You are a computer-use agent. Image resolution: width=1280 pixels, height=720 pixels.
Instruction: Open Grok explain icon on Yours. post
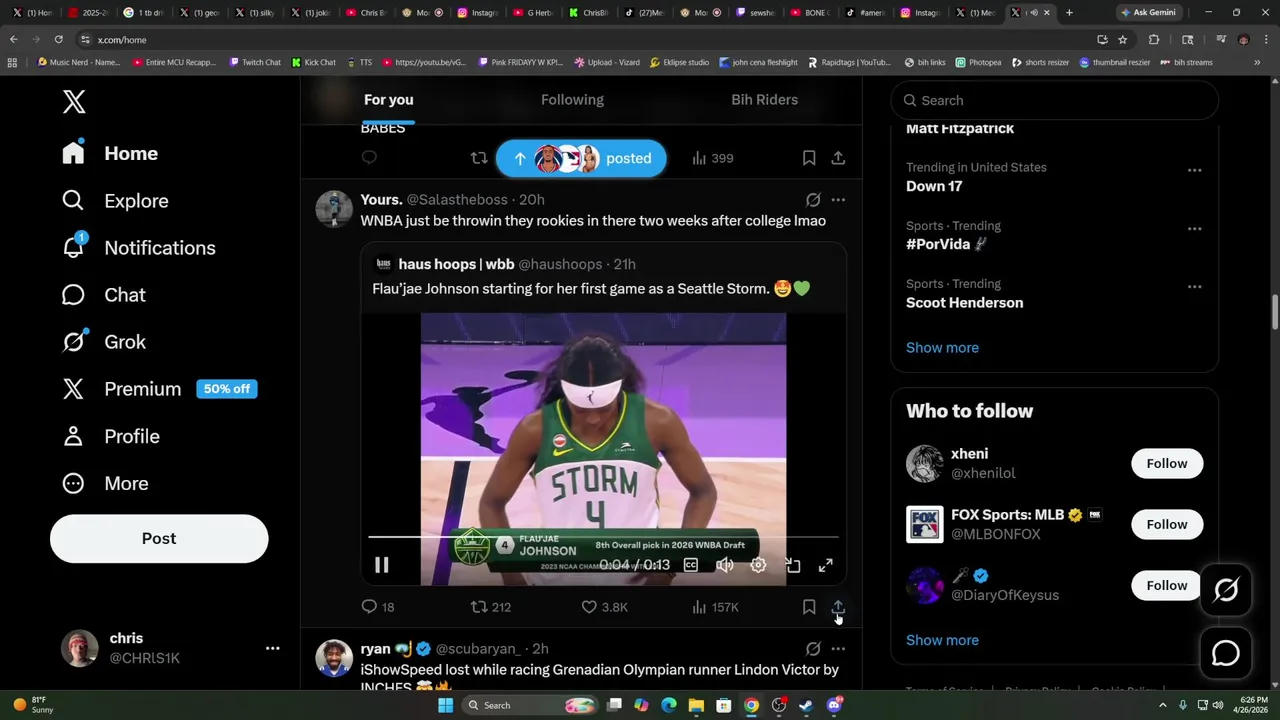pos(813,200)
